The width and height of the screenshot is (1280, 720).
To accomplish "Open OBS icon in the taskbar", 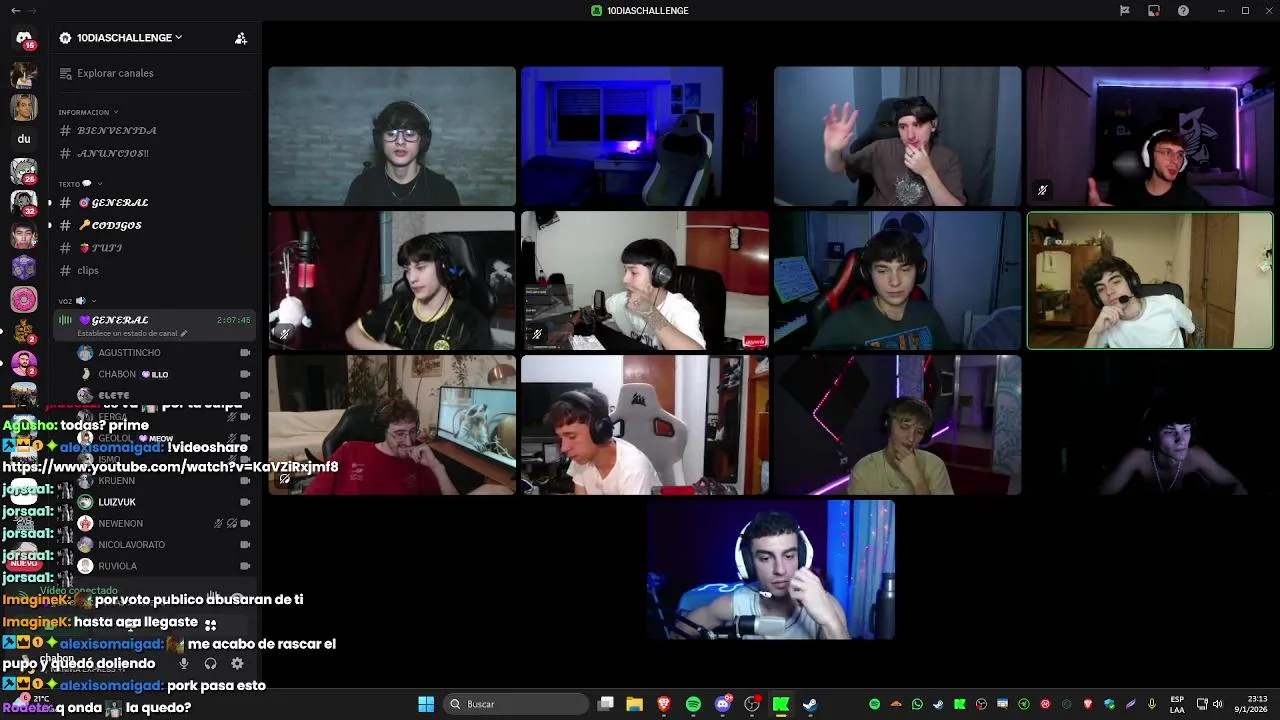I will tap(752, 704).
